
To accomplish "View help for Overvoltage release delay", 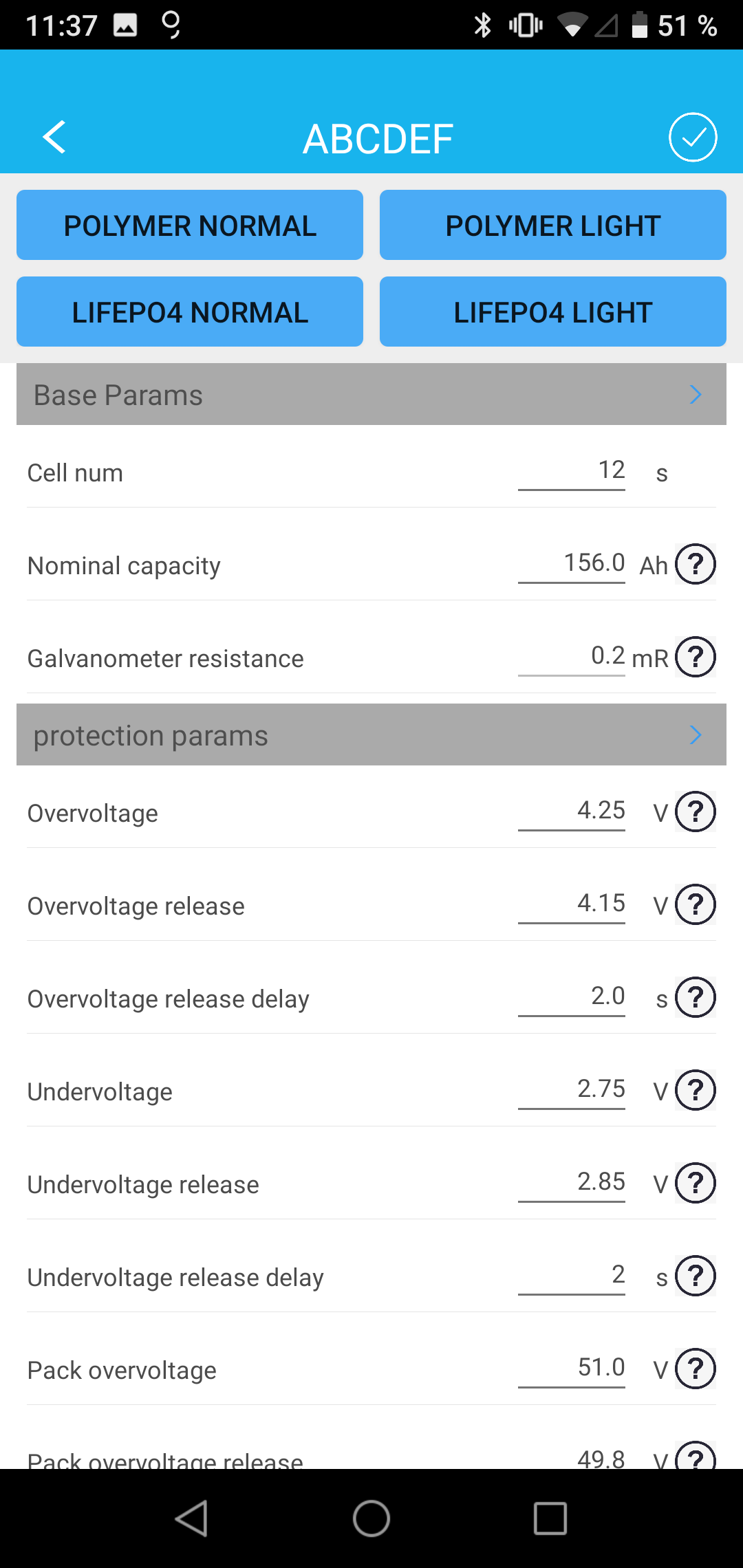I will coord(696,998).
